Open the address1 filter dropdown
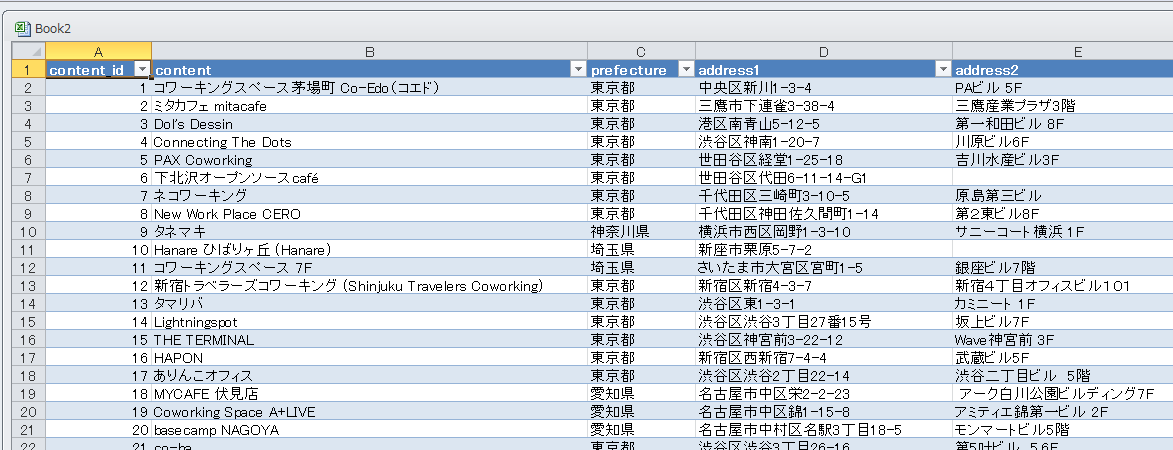 [x=943, y=70]
